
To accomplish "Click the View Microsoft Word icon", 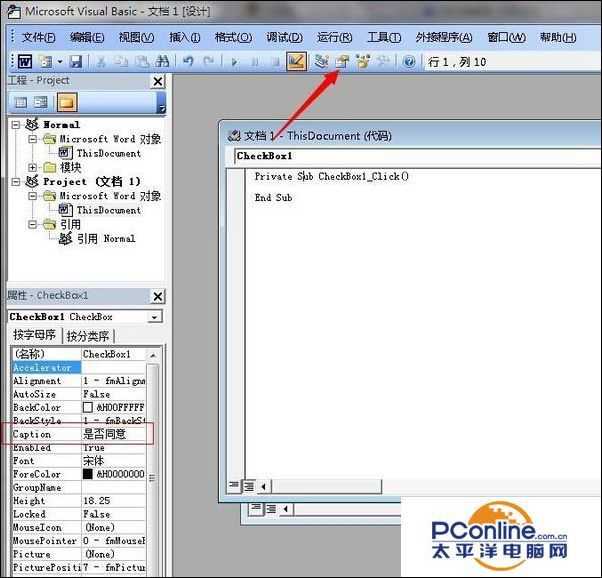I will point(25,61).
